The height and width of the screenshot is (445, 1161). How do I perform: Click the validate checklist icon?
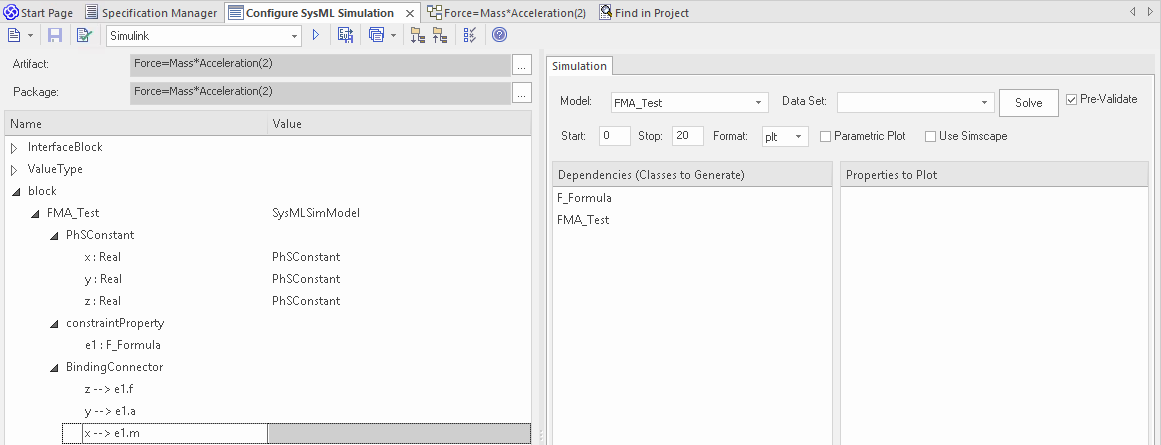[84, 35]
